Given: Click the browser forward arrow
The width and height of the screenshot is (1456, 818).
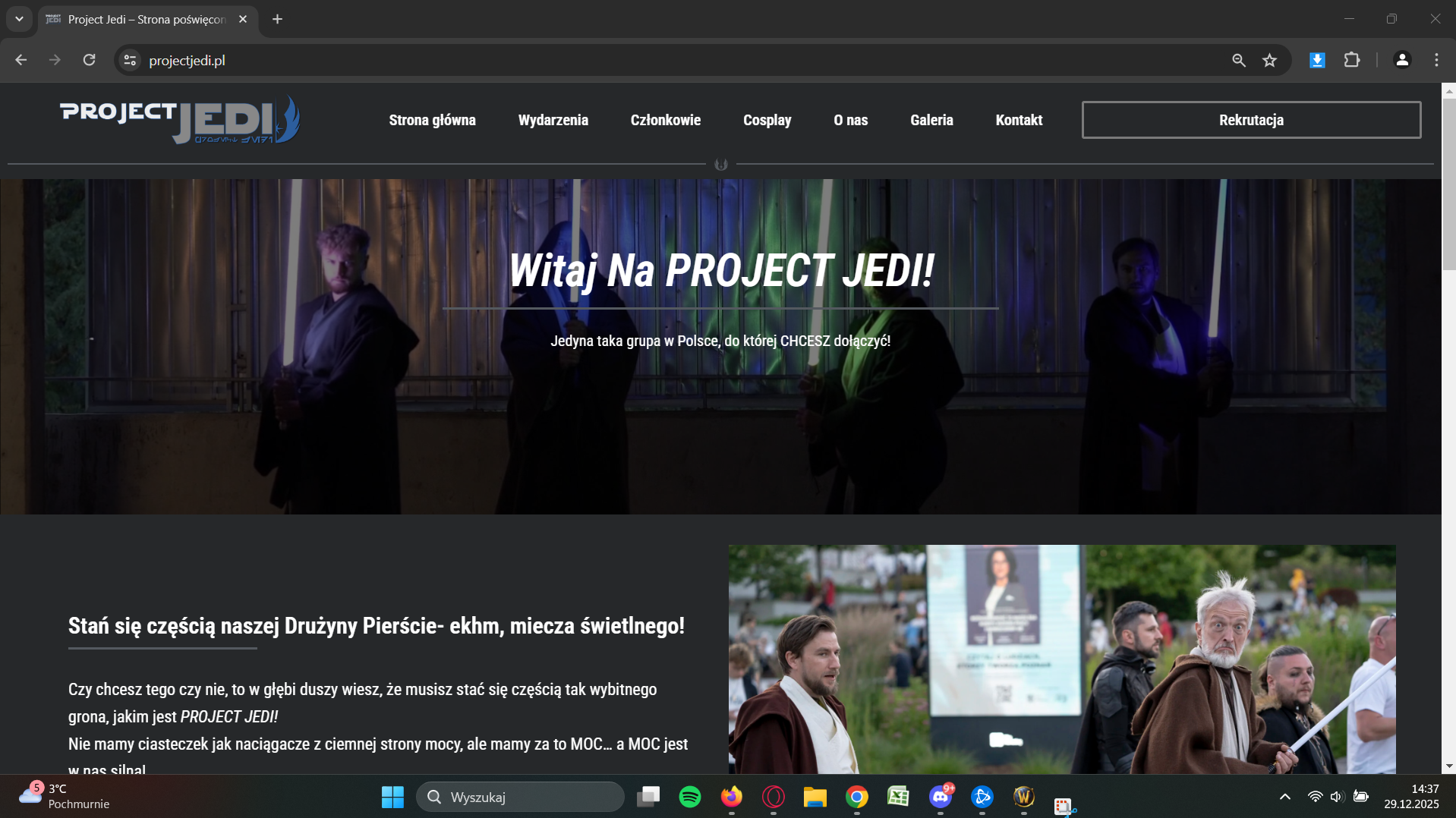Looking at the screenshot, I should click(55, 60).
